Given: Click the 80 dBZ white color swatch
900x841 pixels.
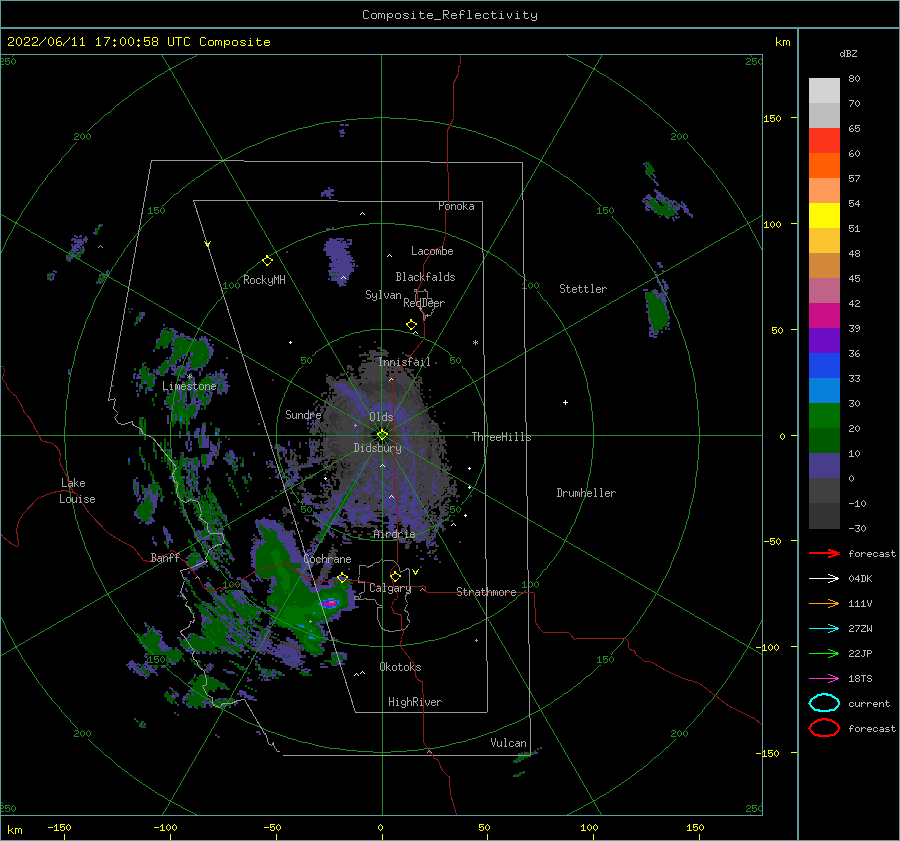Looking at the screenshot, I should 824,90.
